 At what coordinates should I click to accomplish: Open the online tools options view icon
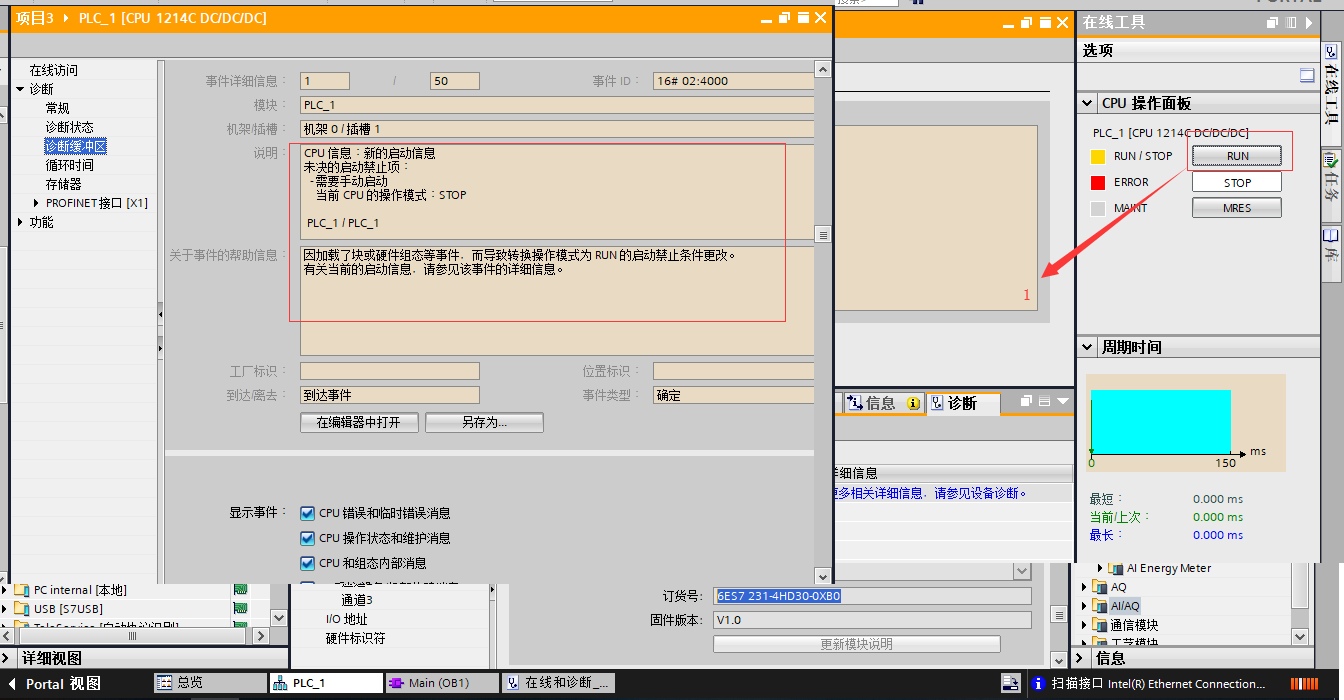[x=1307, y=75]
